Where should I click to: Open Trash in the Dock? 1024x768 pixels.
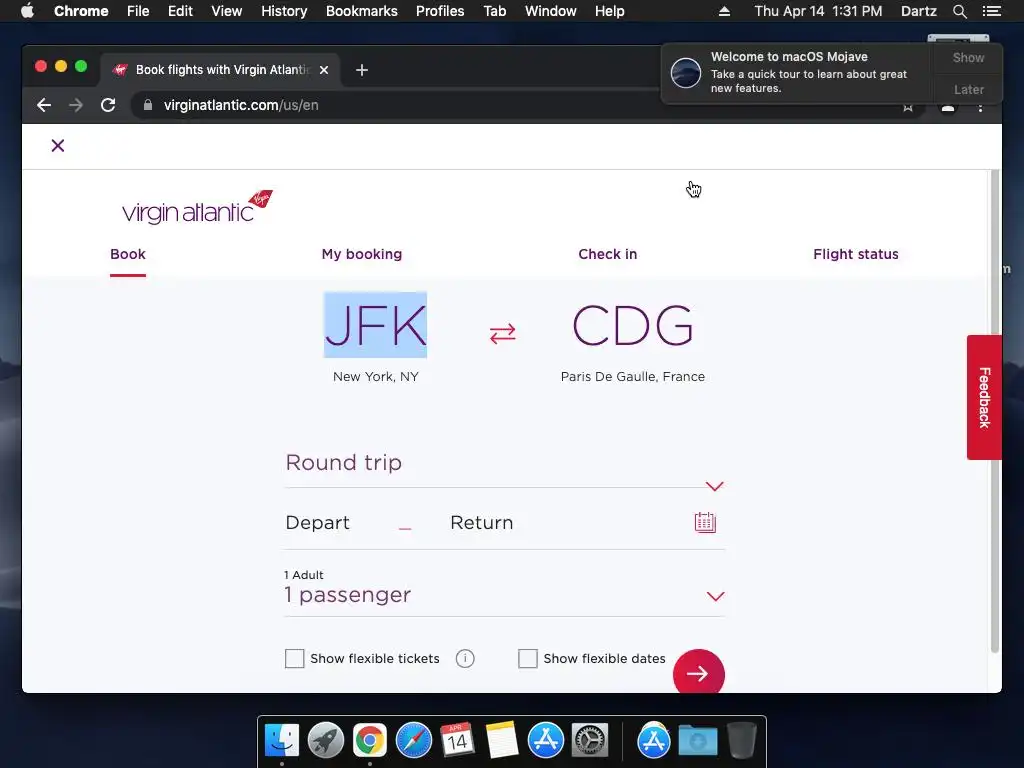741,741
